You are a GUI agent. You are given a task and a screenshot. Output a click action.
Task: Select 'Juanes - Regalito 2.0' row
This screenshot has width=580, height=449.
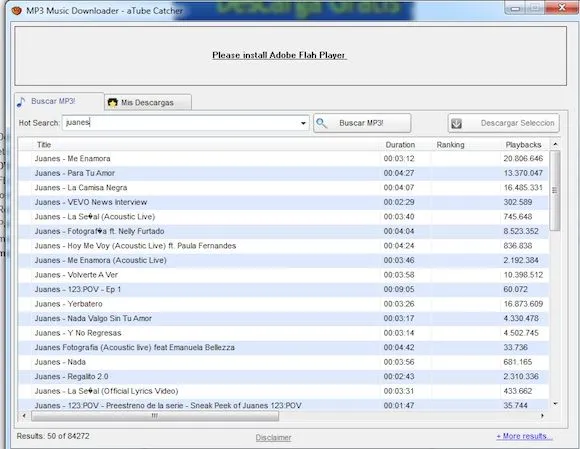click(x=283, y=377)
